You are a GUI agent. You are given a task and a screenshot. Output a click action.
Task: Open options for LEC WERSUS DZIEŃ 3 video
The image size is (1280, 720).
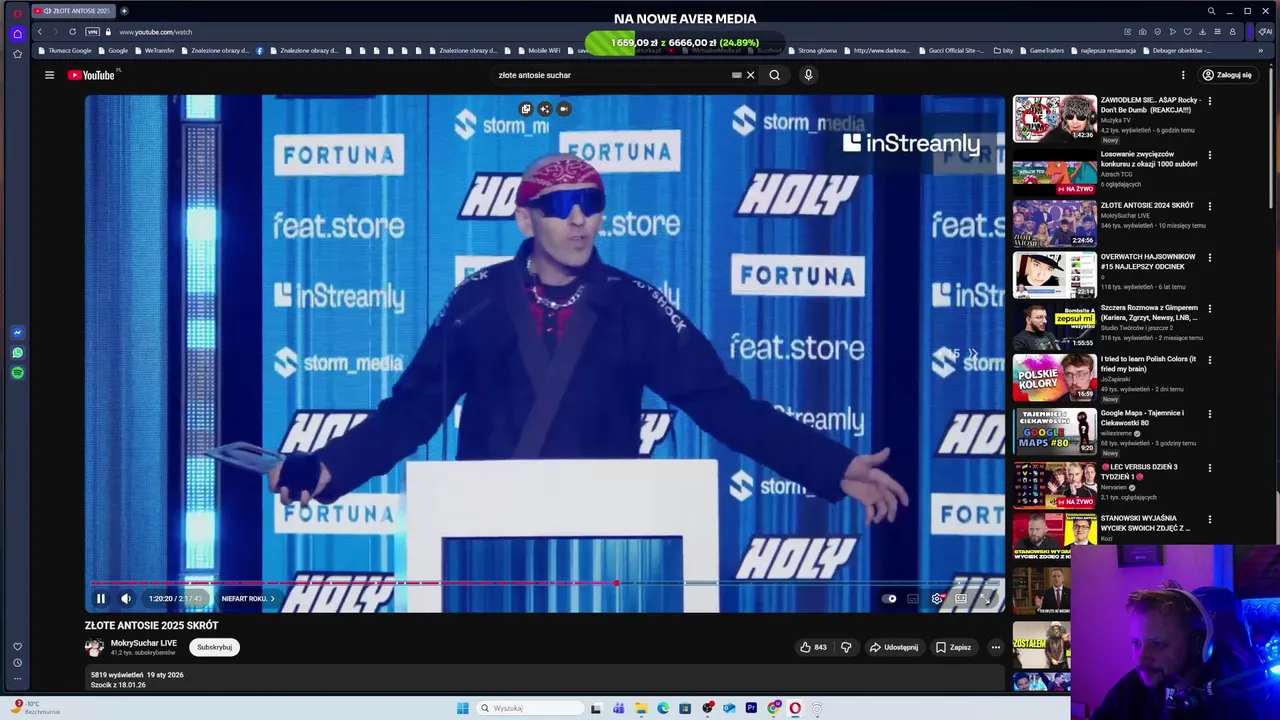[1210, 468]
